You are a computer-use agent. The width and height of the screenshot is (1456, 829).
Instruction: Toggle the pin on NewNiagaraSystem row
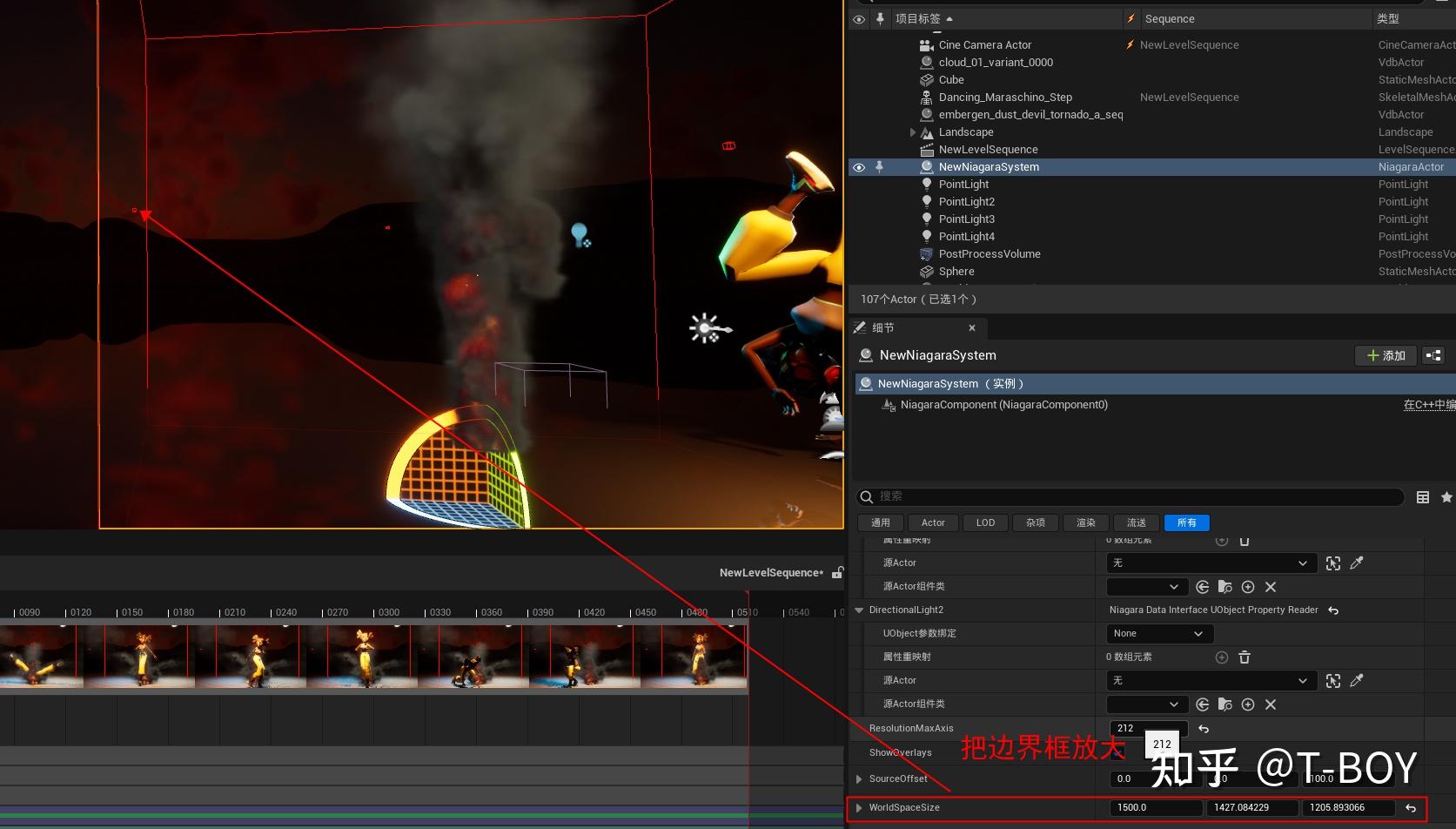[x=880, y=167]
